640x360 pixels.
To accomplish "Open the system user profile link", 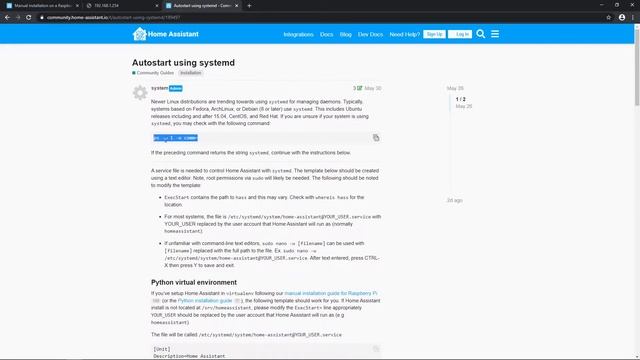I will [159, 88].
